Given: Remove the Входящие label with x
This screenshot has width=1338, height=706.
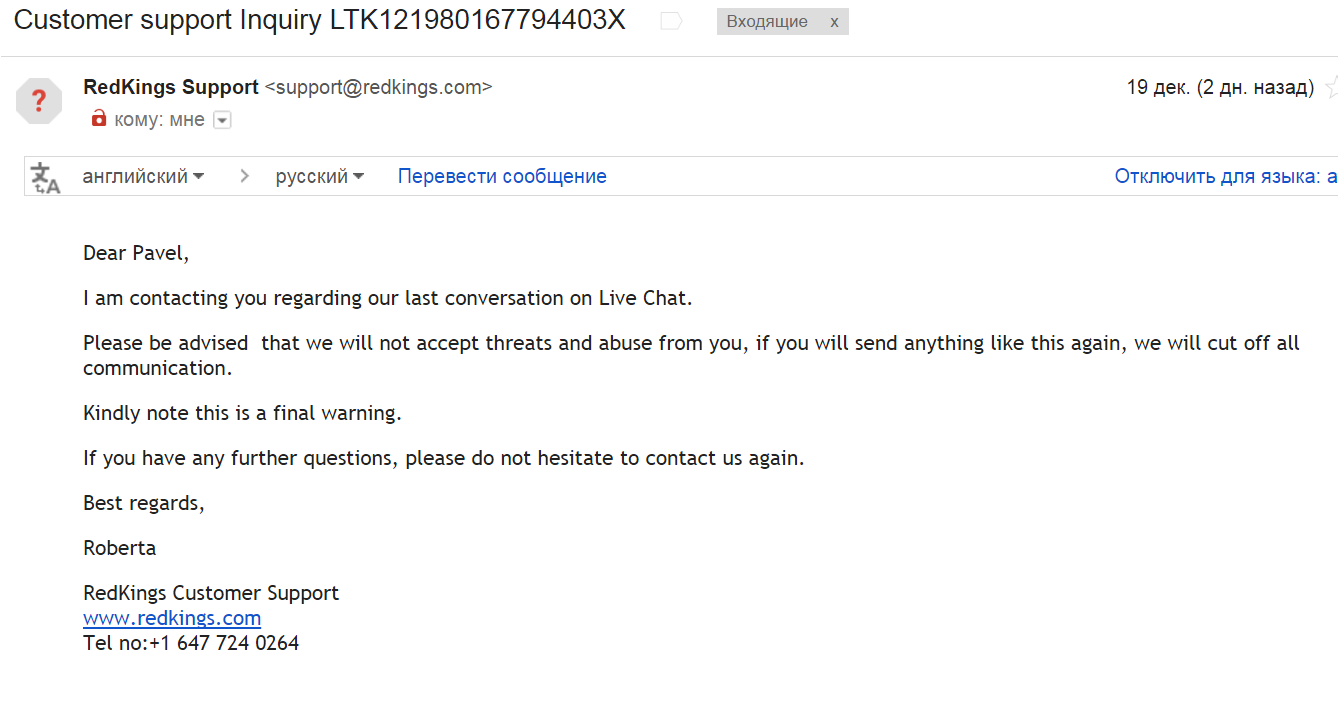Looking at the screenshot, I should 834,22.
